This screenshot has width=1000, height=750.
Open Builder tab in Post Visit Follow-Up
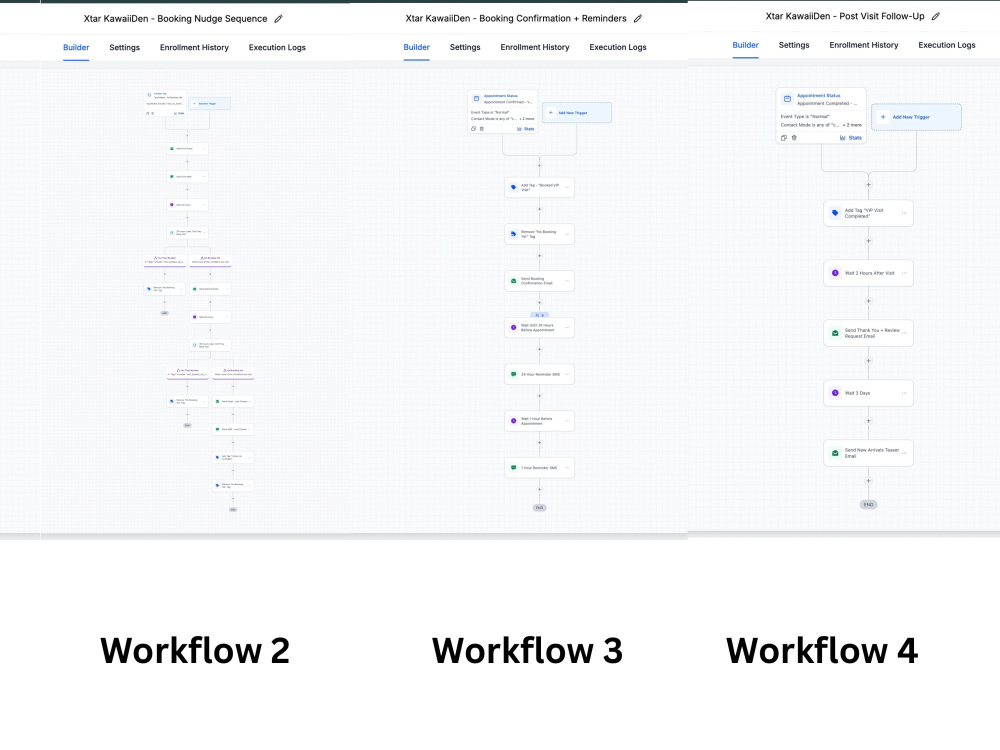point(746,45)
